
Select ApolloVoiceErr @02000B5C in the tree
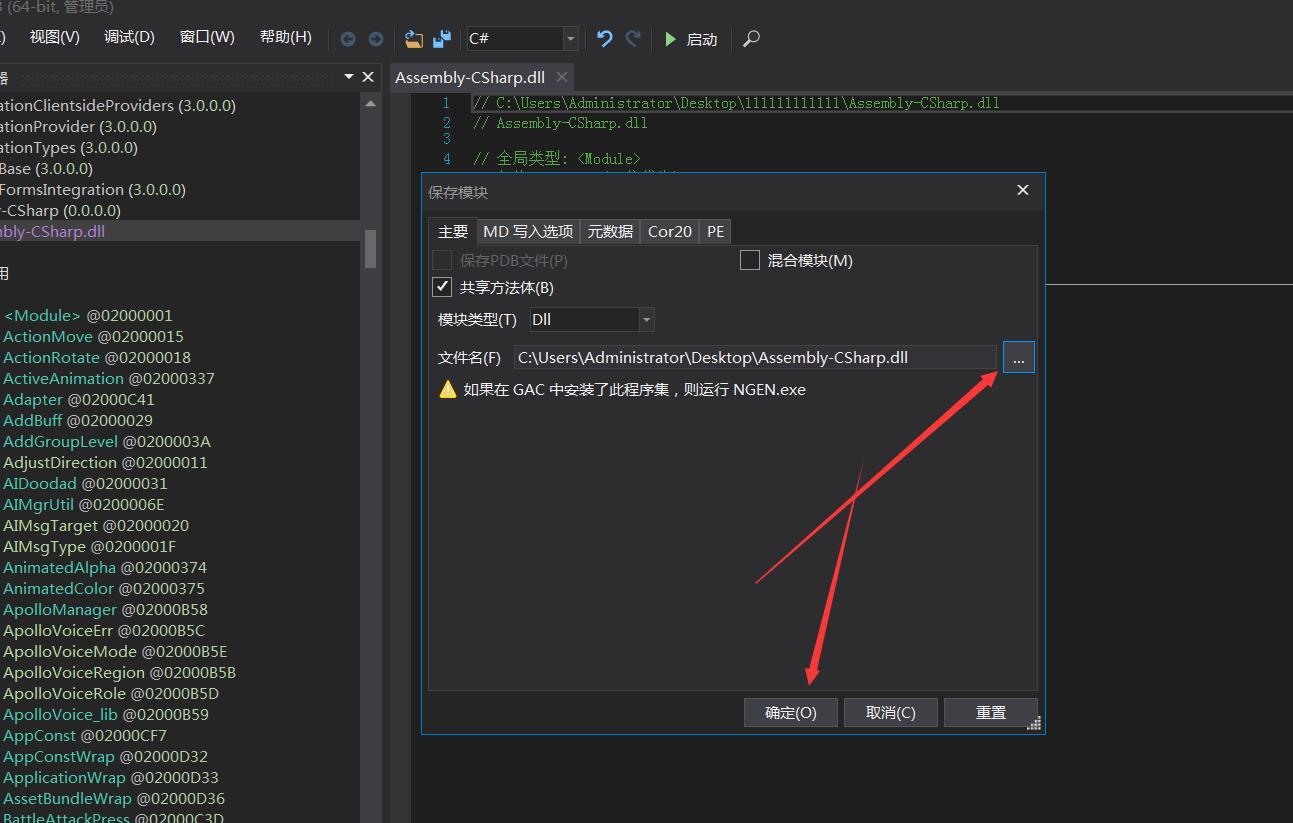[x=104, y=630]
